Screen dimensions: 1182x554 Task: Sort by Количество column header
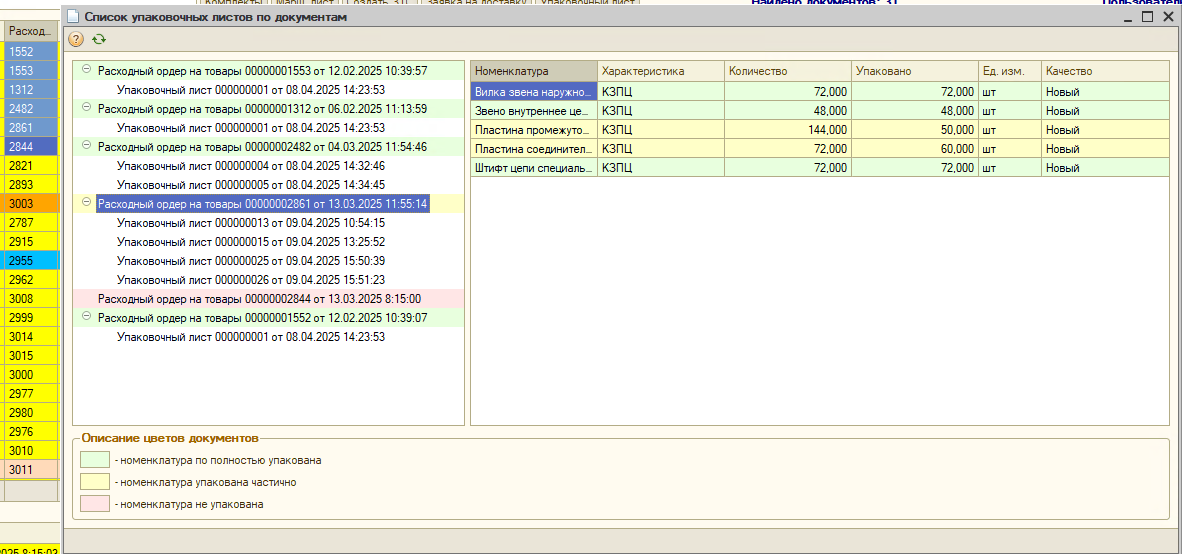788,72
